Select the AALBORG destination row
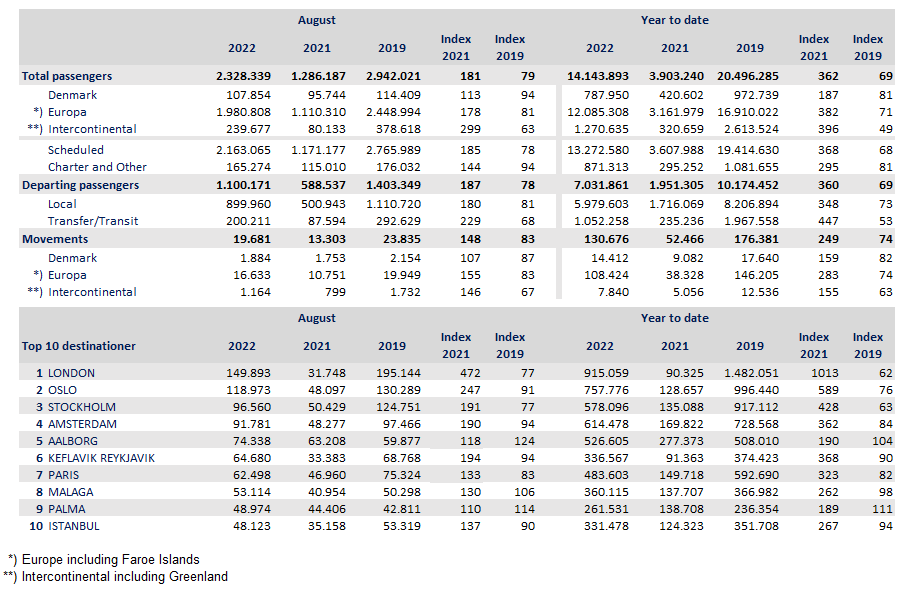The width and height of the screenshot is (905, 595). click(74, 441)
